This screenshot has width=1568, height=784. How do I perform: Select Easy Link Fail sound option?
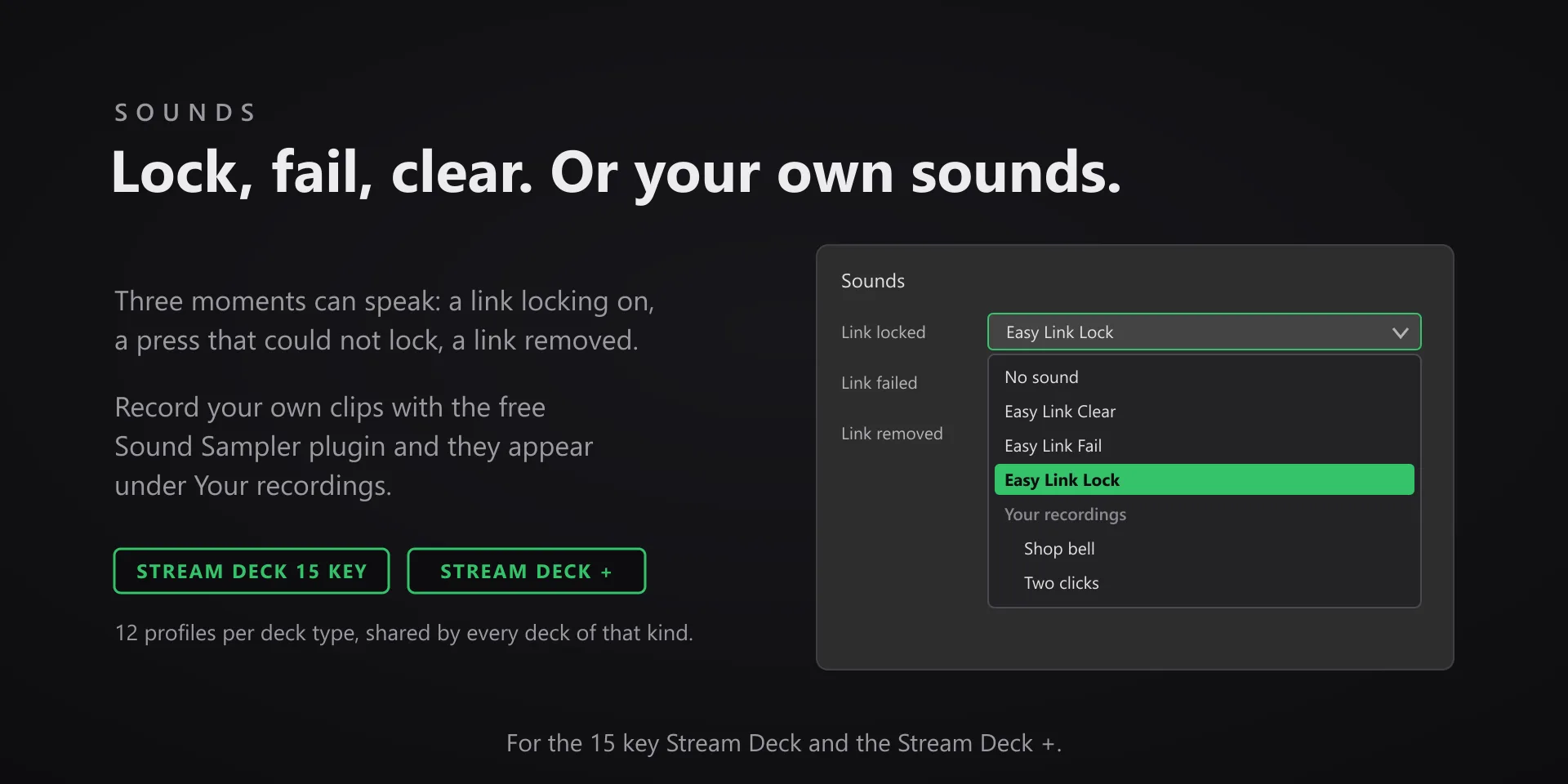[x=1205, y=446]
